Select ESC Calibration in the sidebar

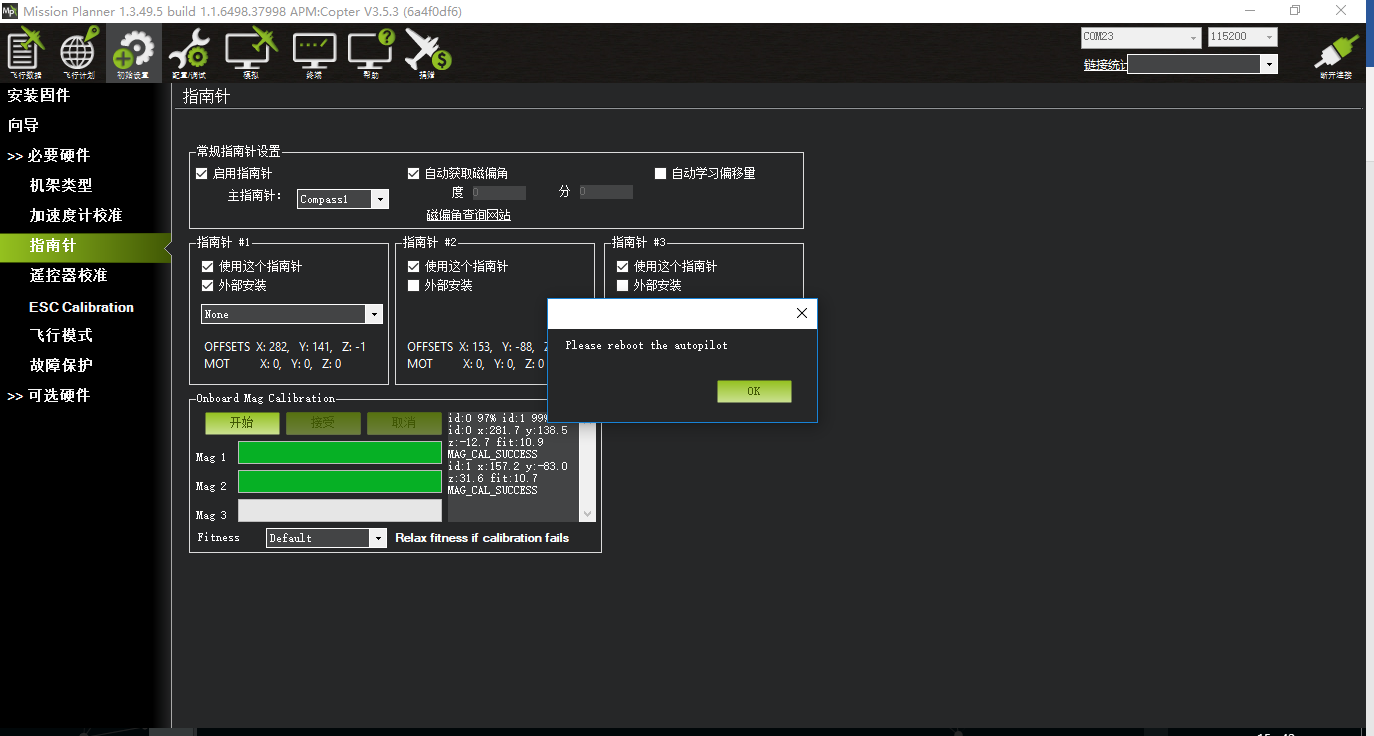click(81, 307)
